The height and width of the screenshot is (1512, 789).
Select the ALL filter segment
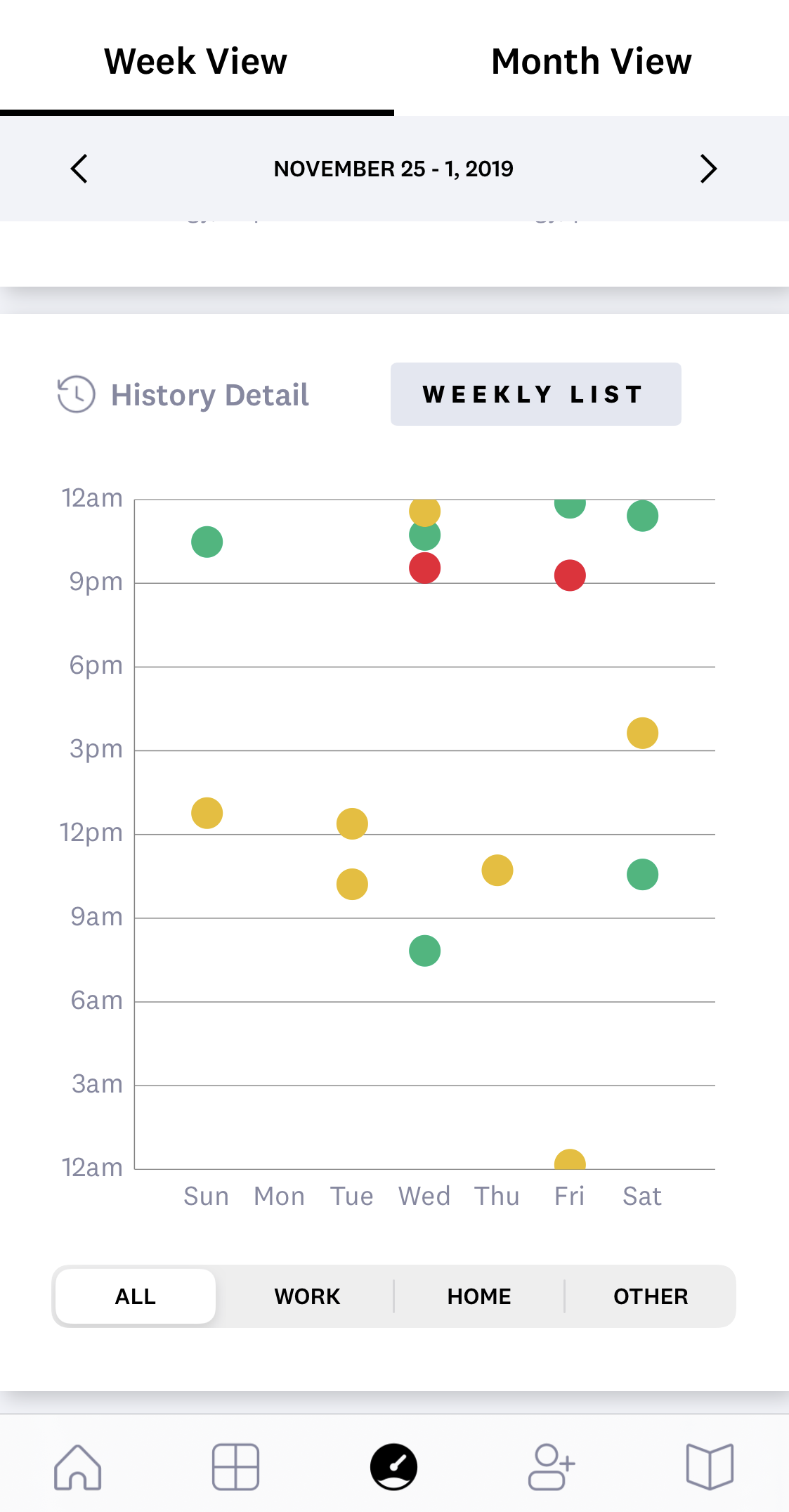click(x=136, y=1296)
